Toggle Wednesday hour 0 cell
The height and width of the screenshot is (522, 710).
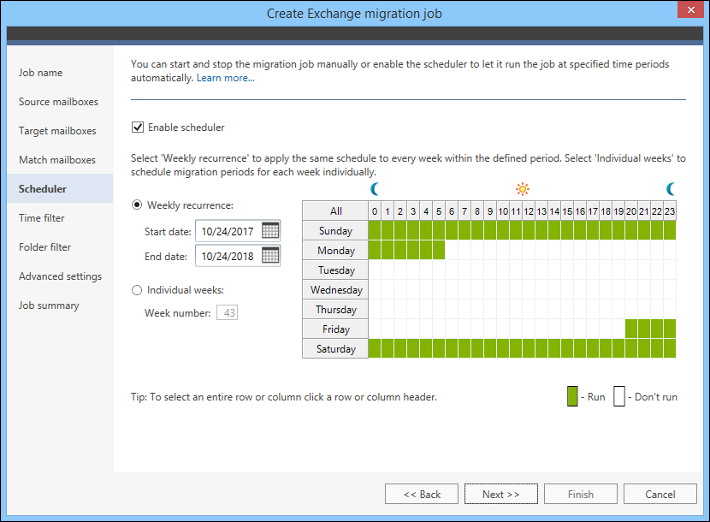coord(374,290)
